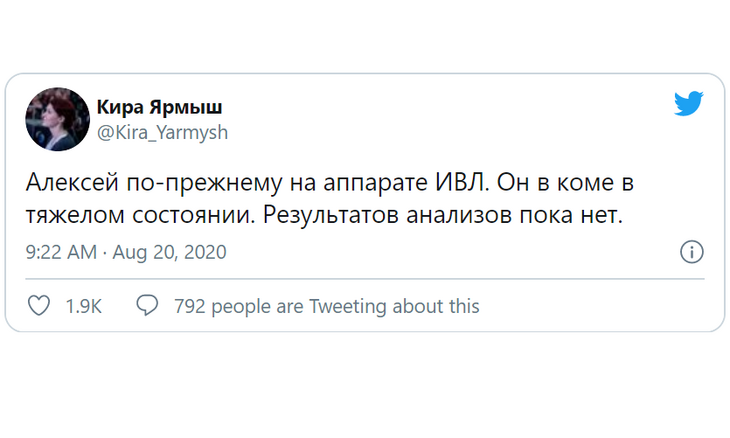The image size is (730, 438).
Task: Click the reply speech bubble icon
Action: pyautogui.click(x=148, y=306)
